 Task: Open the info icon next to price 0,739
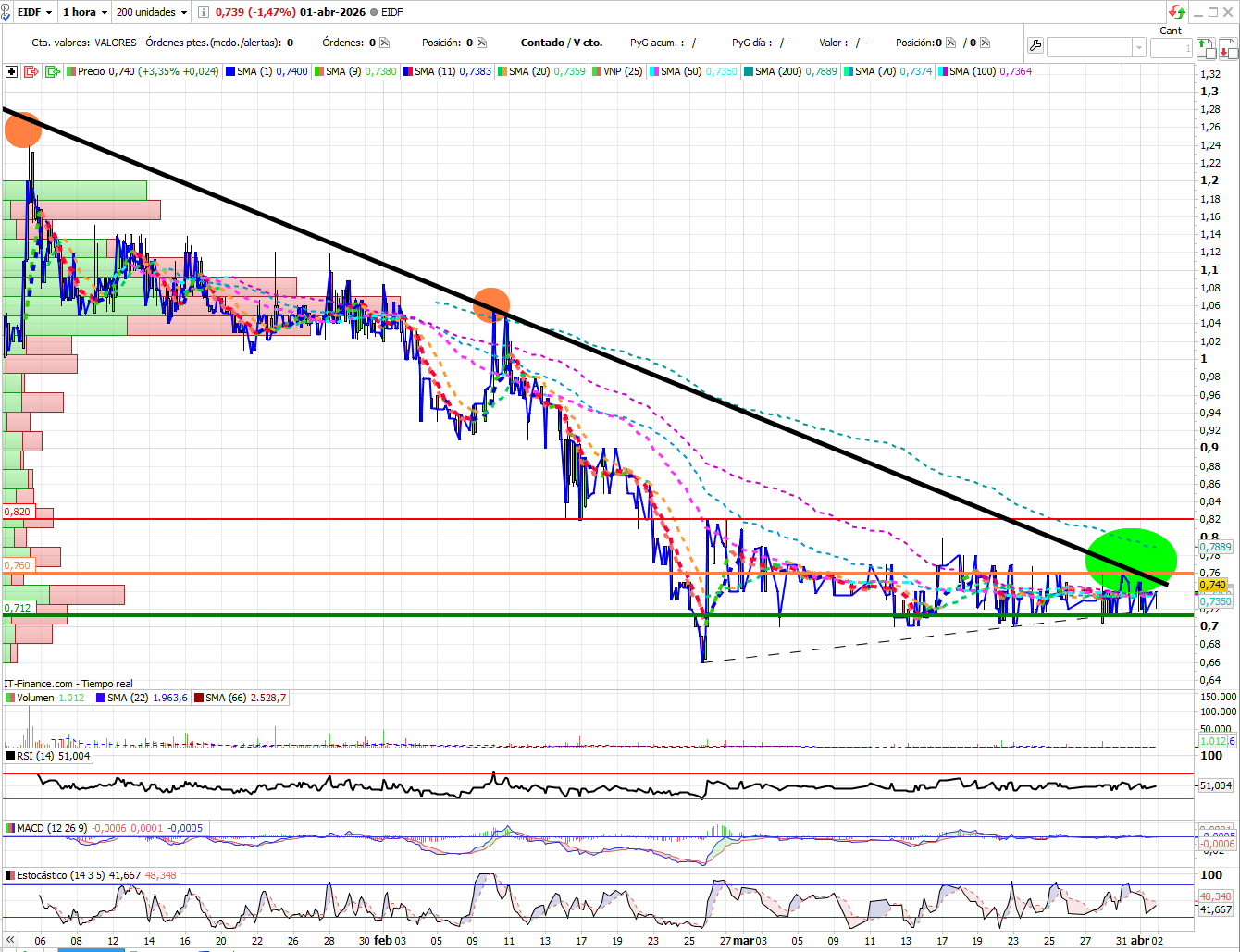203,12
